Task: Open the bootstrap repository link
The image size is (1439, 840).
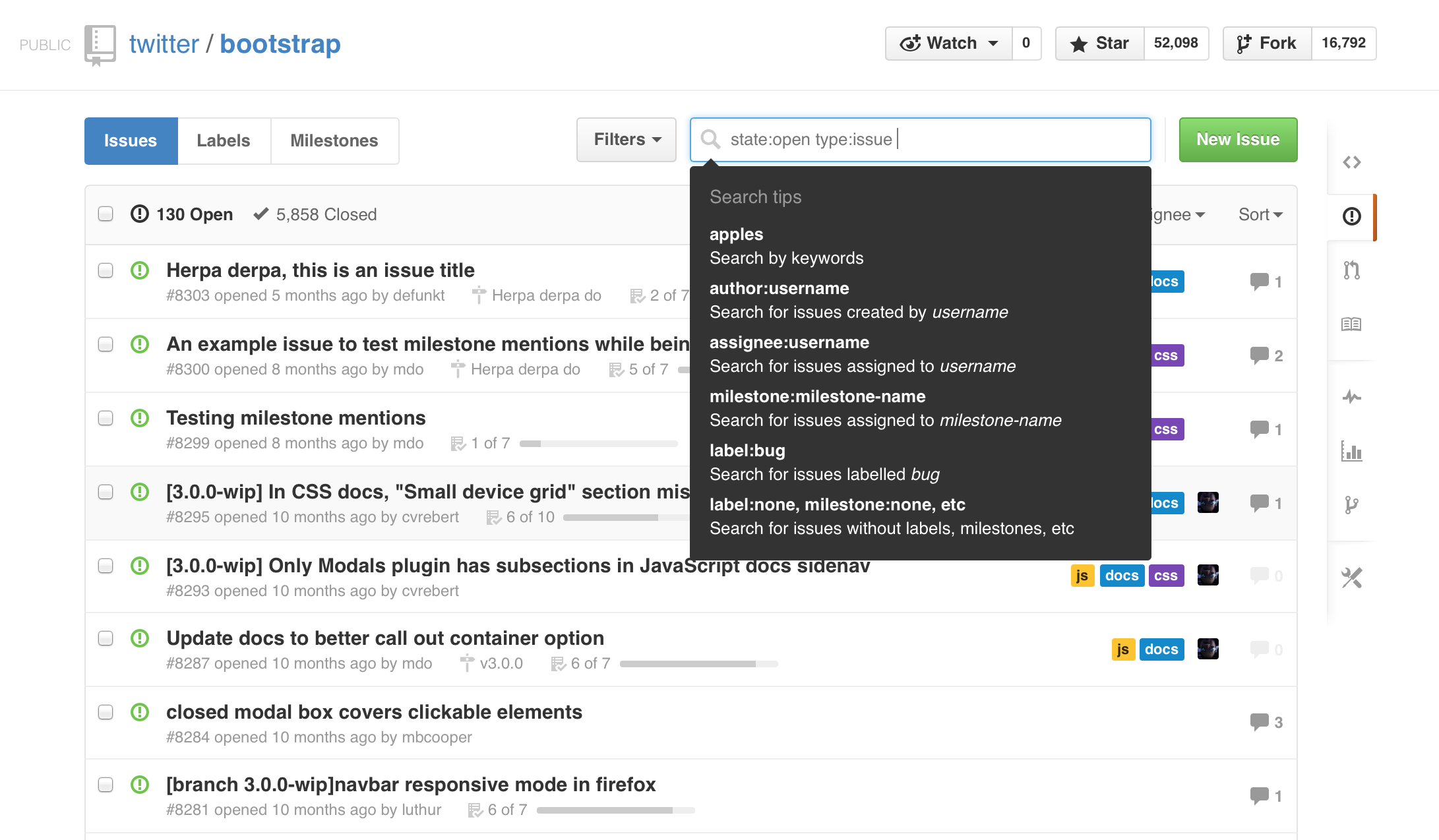Action: 280,44
